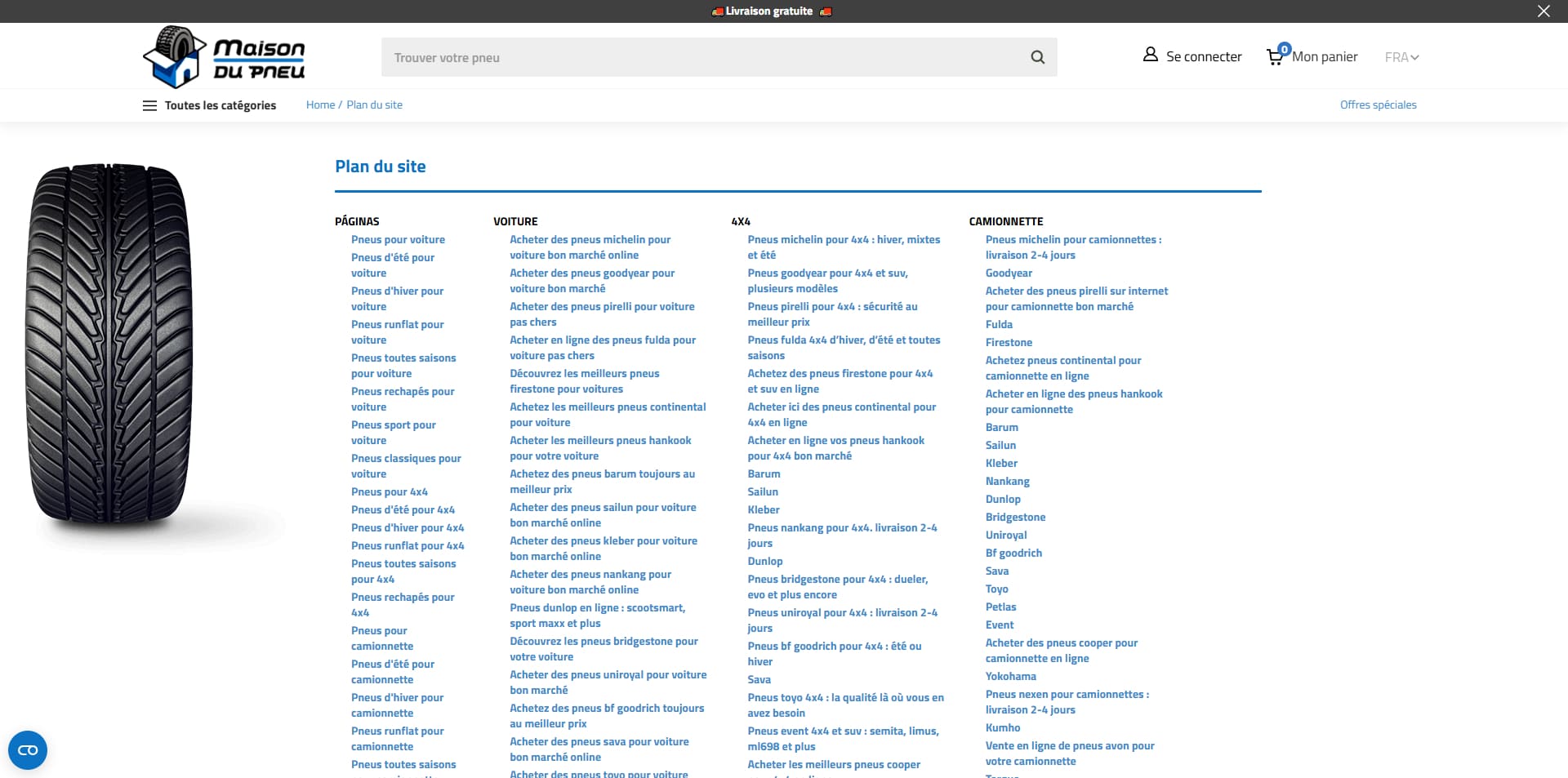Click in the Trouver votre pneu field
Image resolution: width=1568 pixels, height=778 pixels.
[702, 57]
